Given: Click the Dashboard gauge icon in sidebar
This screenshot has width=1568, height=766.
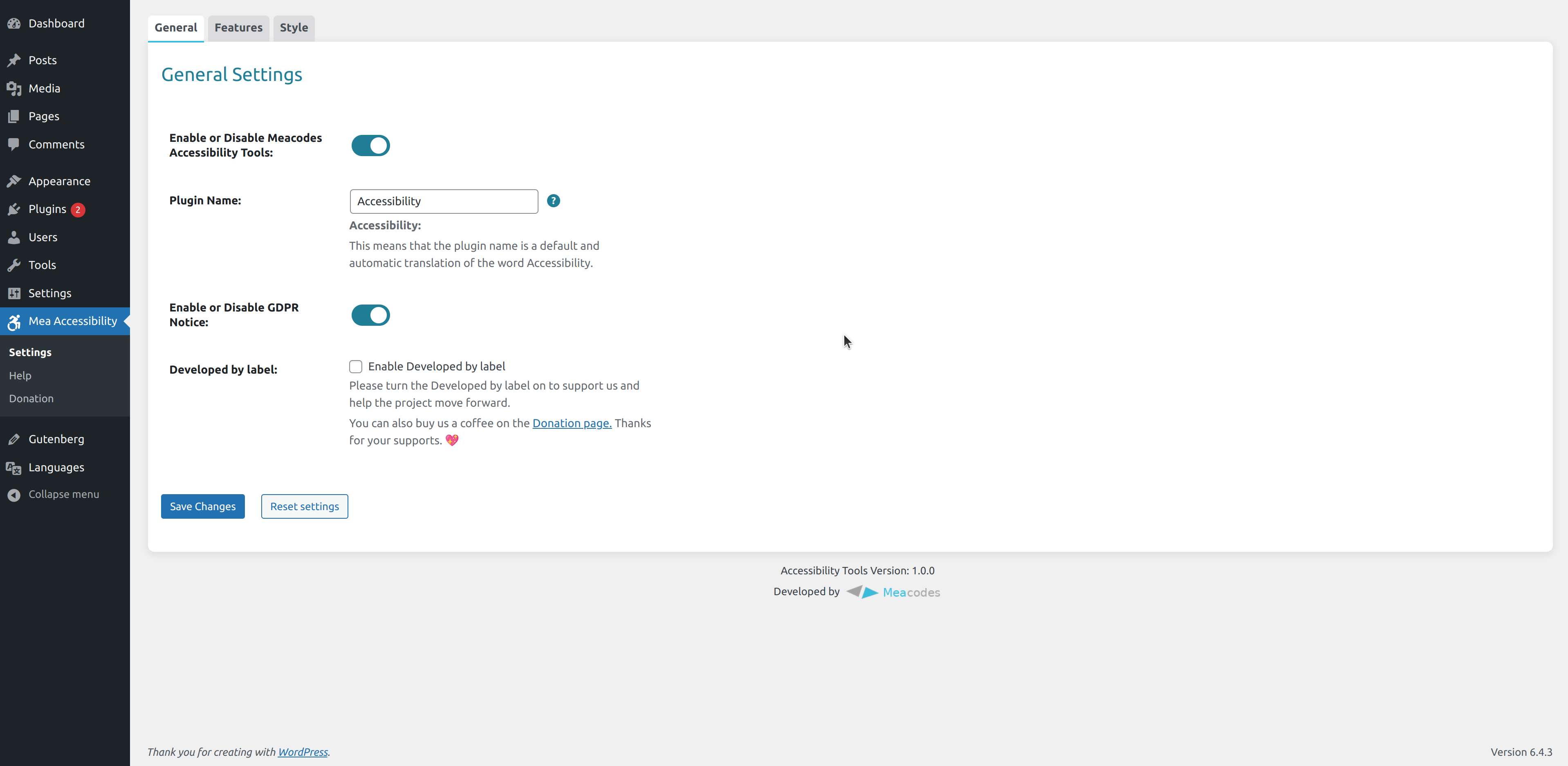Looking at the screenshot, I should (x=14, y=24).
